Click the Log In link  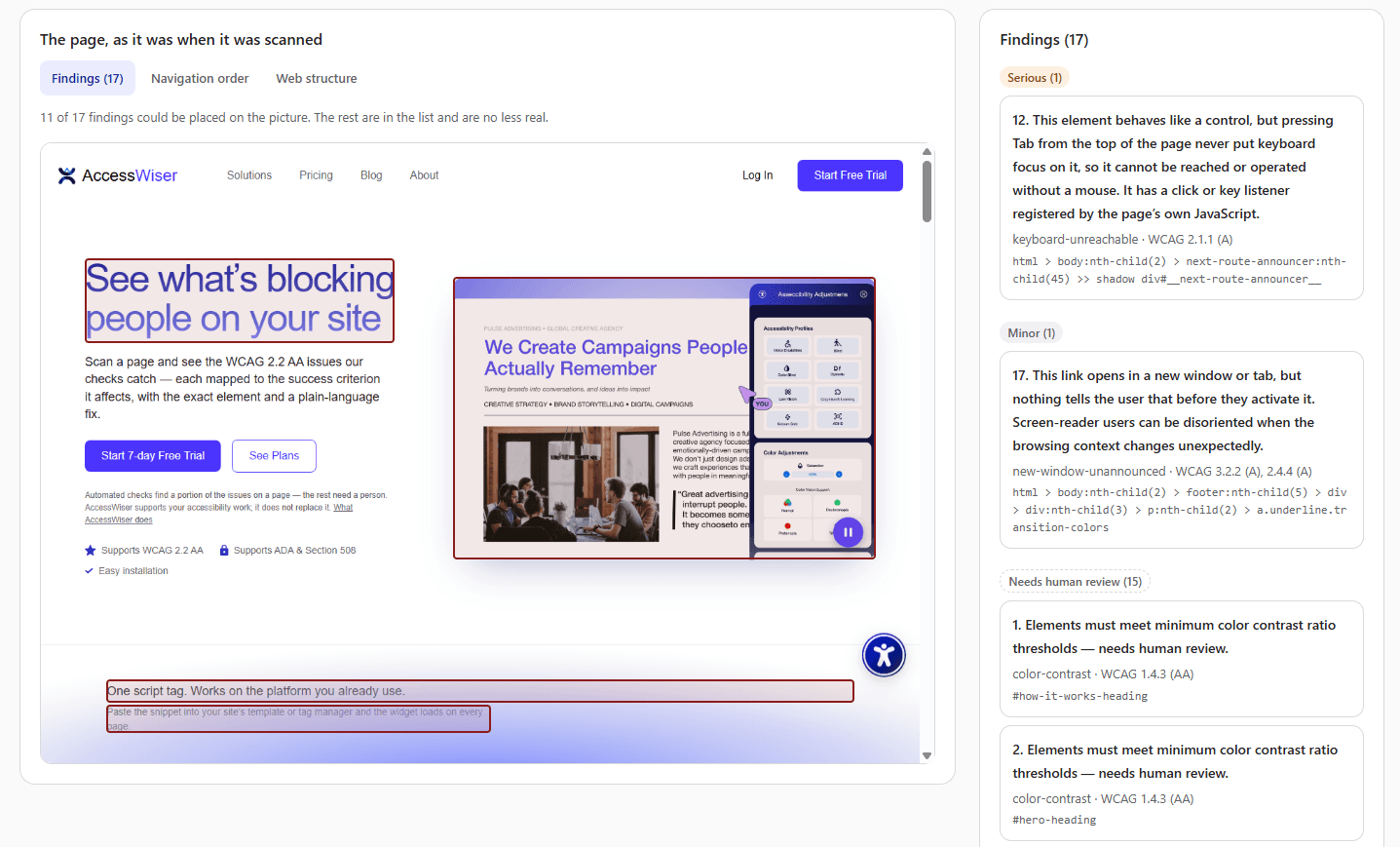click(757, 175)
